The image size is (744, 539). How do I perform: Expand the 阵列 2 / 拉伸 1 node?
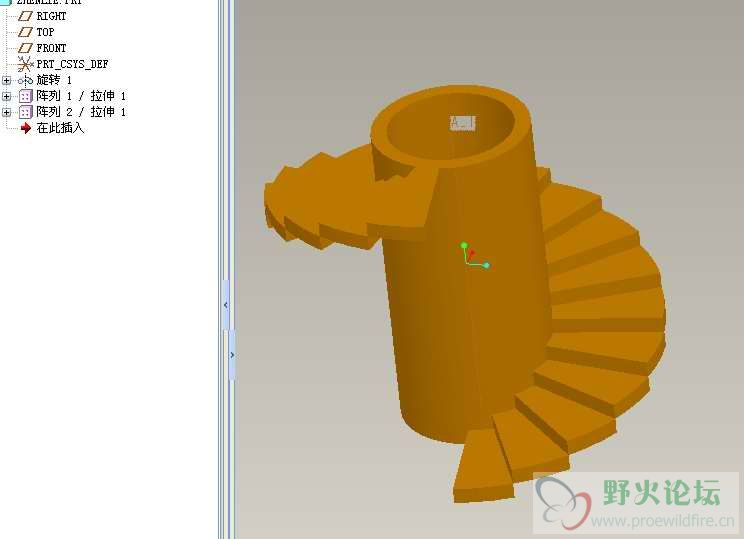pos(6,112)
